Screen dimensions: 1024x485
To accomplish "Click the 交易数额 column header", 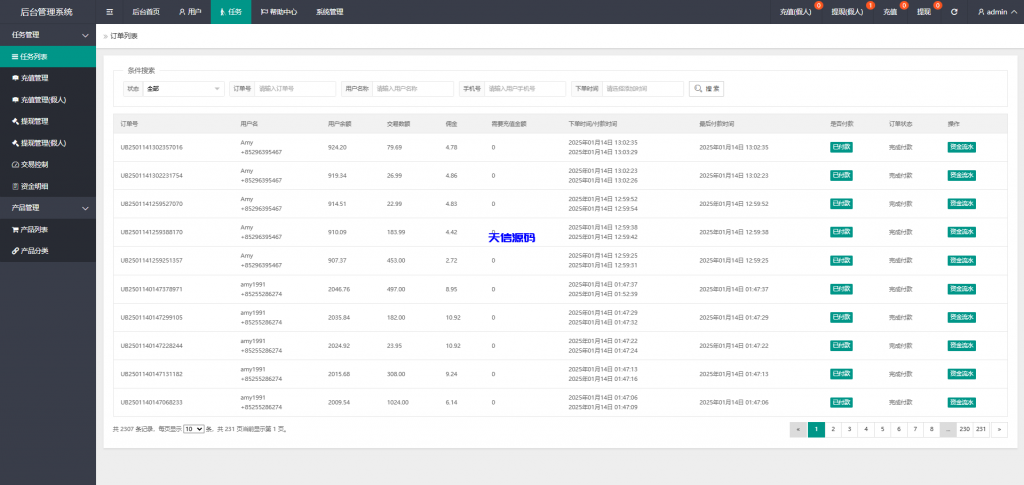I will (398, 123).
